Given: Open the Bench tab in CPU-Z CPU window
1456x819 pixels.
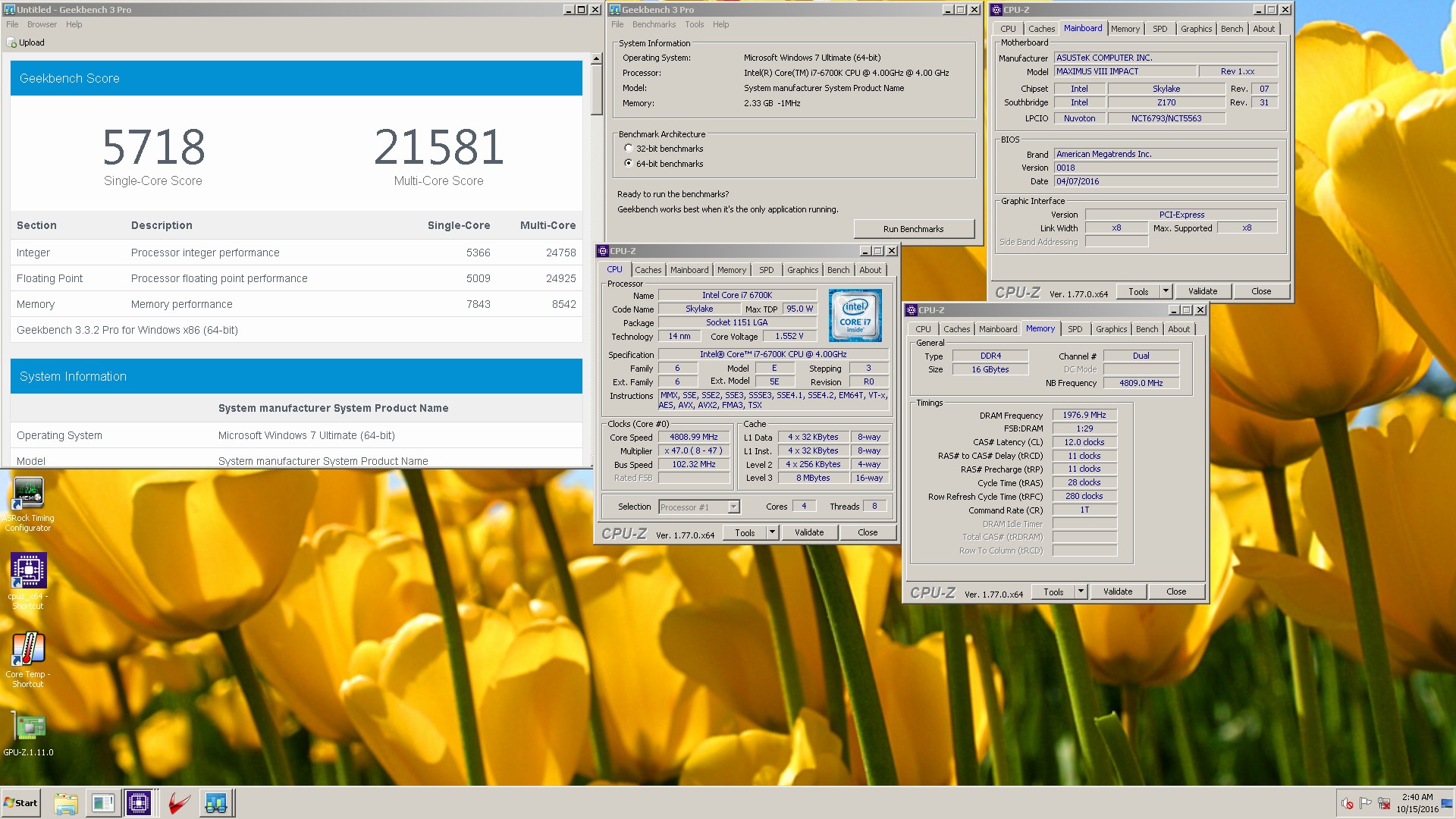Looking at the screenshot, I should (x=839, y=270).
